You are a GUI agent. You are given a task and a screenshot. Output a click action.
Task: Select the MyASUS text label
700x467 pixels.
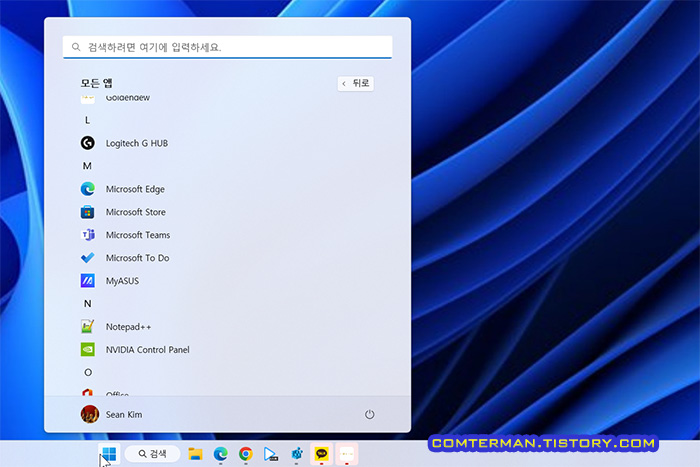122,281
